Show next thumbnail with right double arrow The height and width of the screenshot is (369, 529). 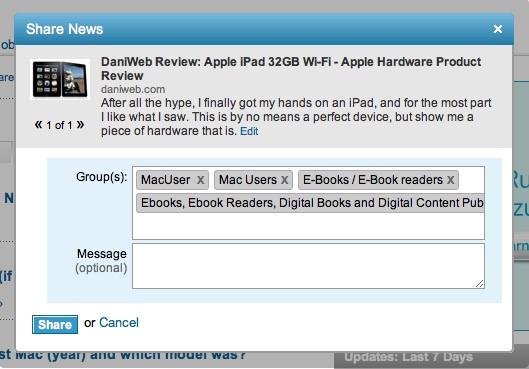click(x=80, y=125)
